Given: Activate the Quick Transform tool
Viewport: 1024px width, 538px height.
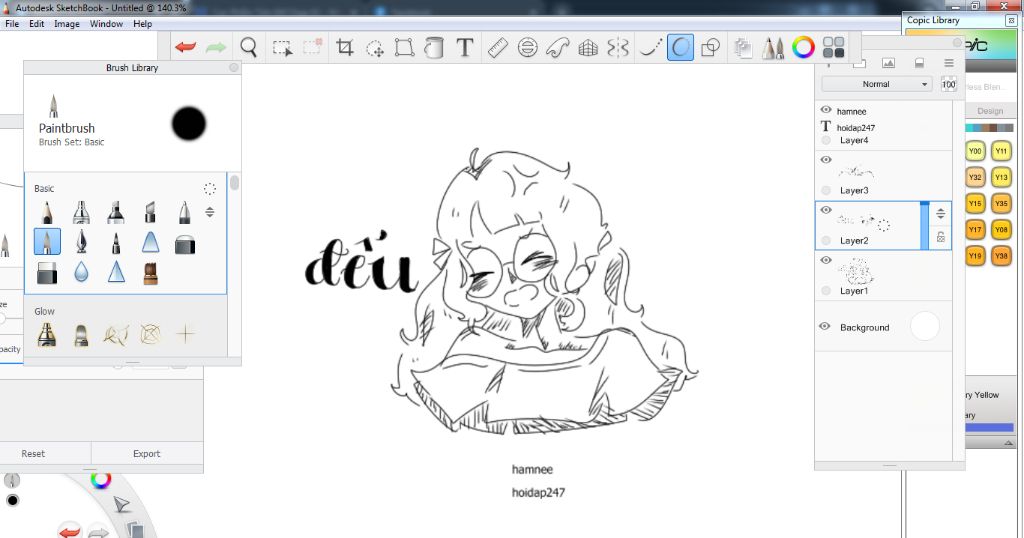Looking at the screenshot, I should coord(374,48).
